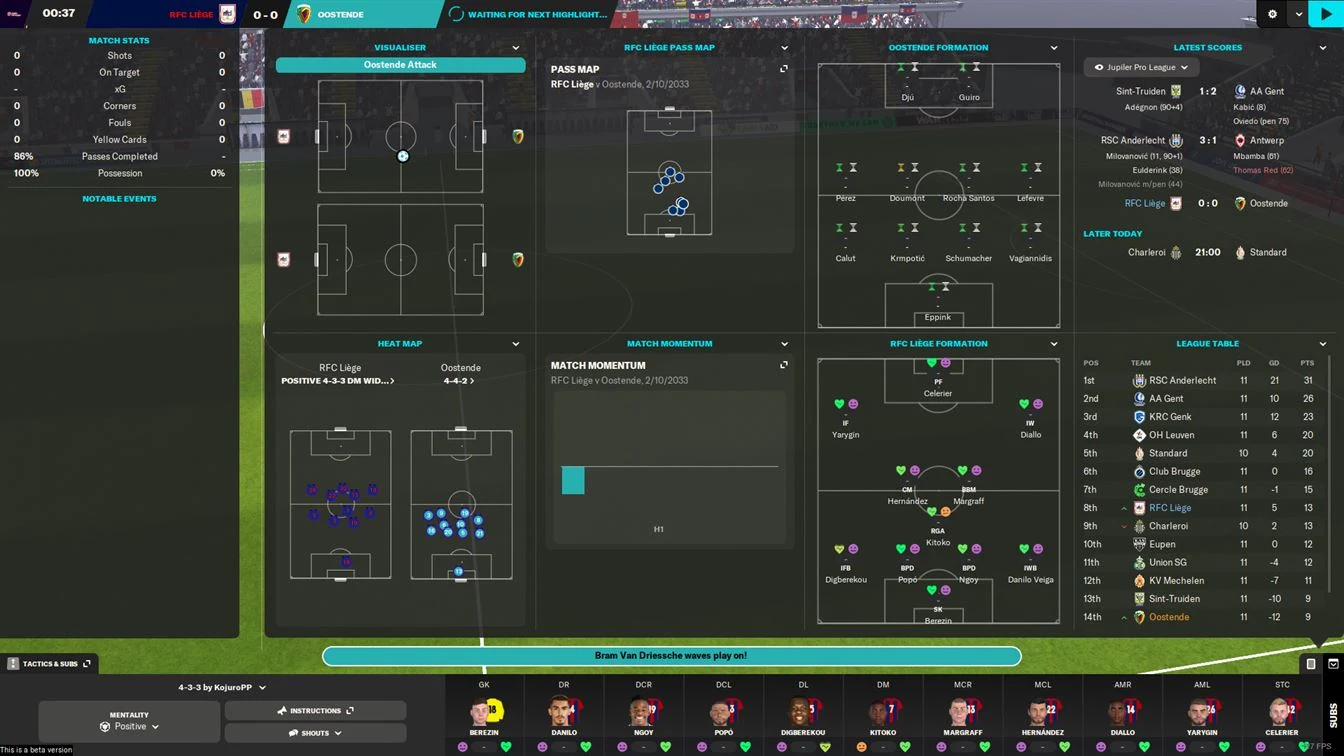
Task: Click the Oostende Attack visualiser button
Action: 400,65
